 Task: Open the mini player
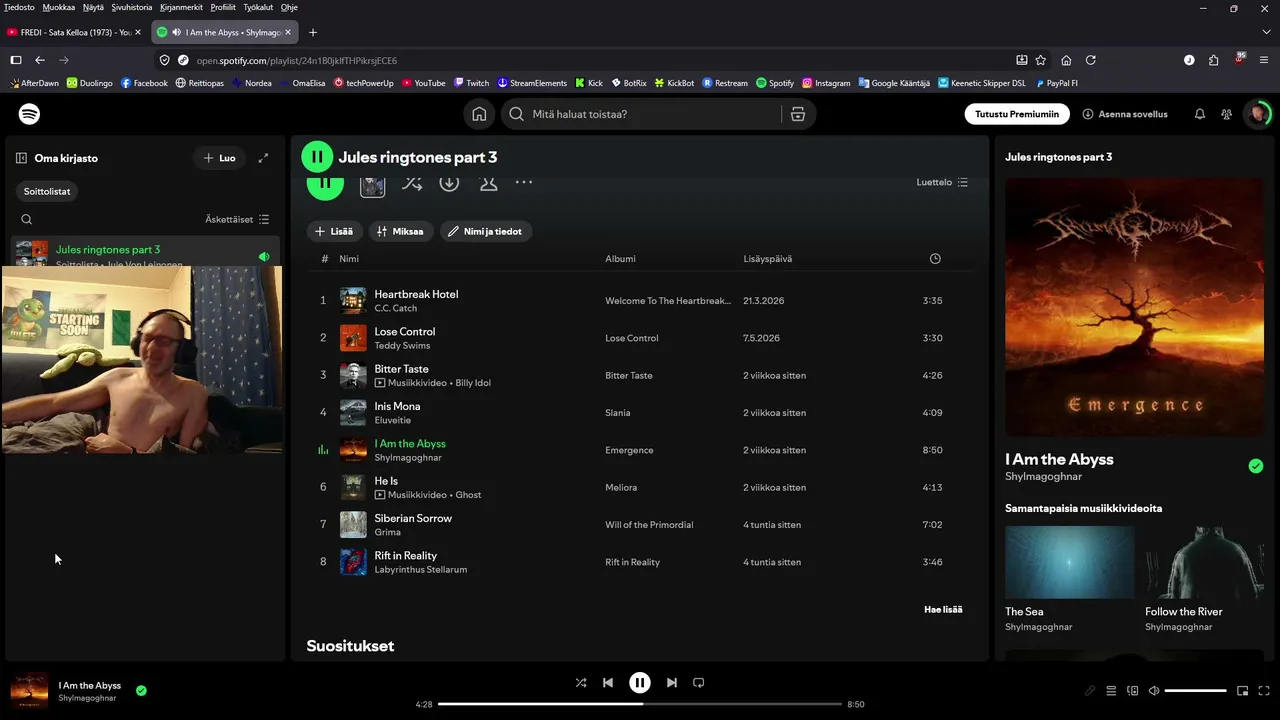click(x=1243, y=691)
